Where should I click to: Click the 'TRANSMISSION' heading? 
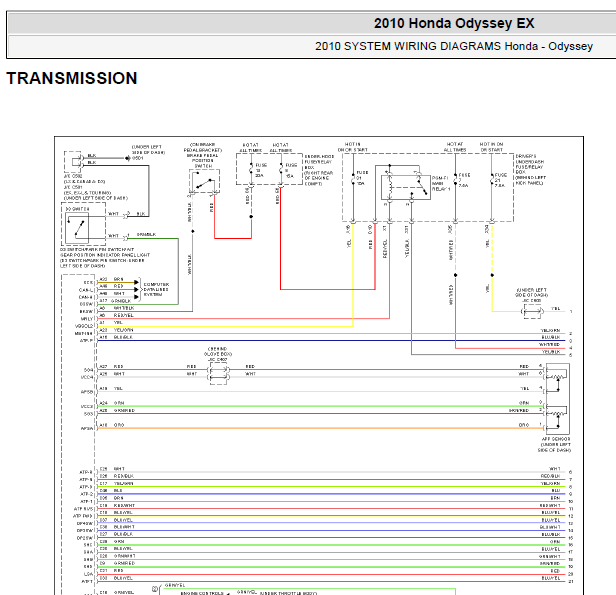tap(72, 78)
